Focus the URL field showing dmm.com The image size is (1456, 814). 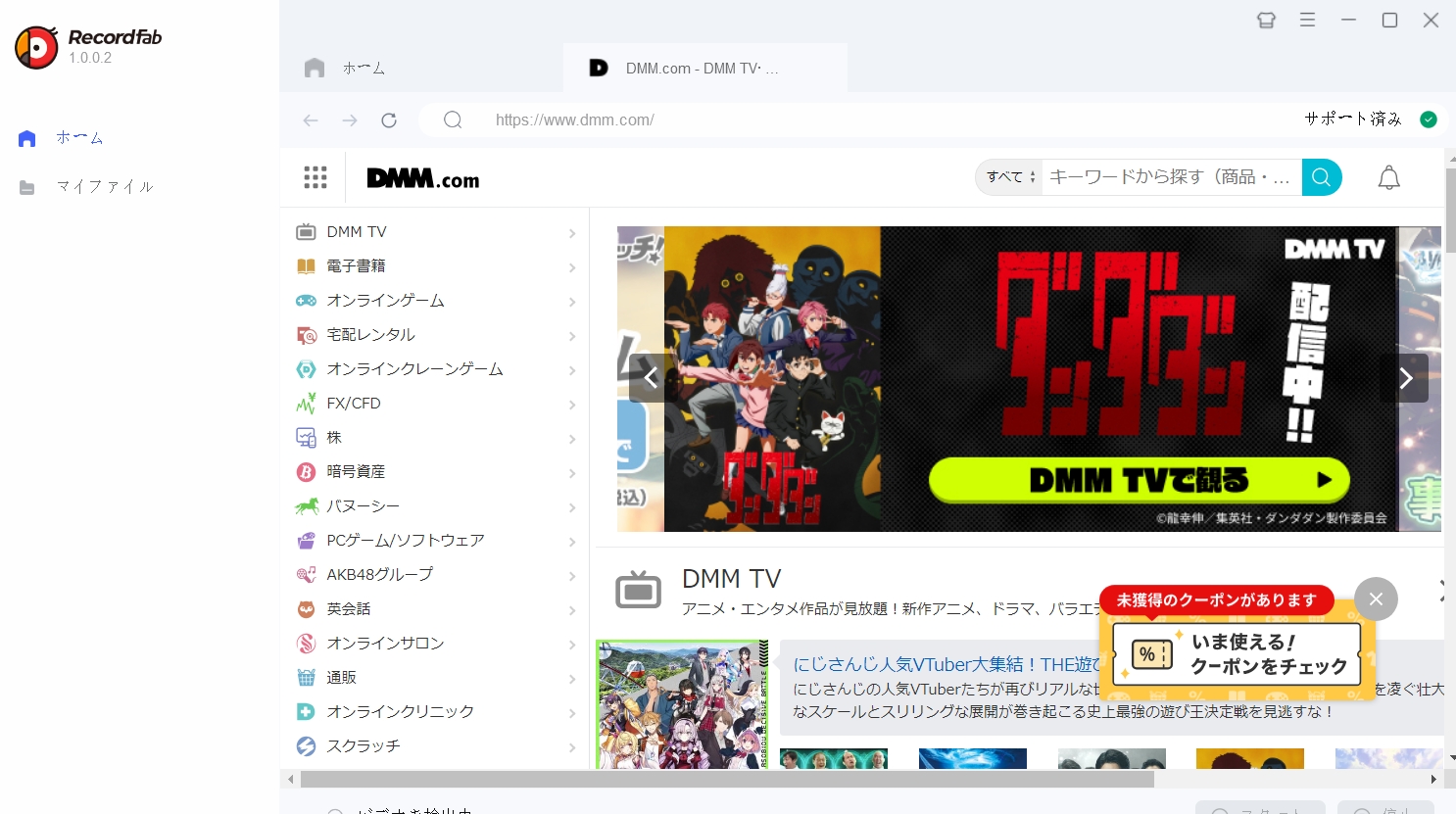pyautogui.click(x=574, y=120)
